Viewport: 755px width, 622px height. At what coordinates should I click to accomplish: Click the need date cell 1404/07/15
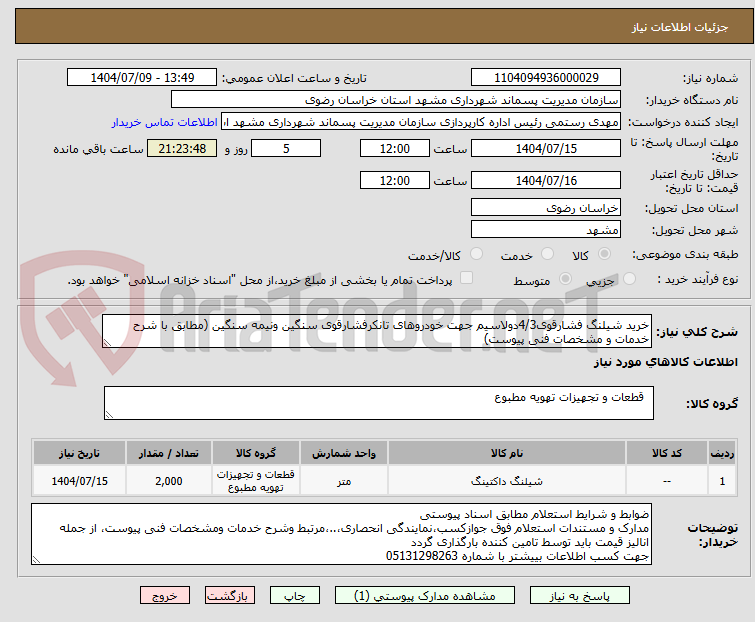[79, 481]
